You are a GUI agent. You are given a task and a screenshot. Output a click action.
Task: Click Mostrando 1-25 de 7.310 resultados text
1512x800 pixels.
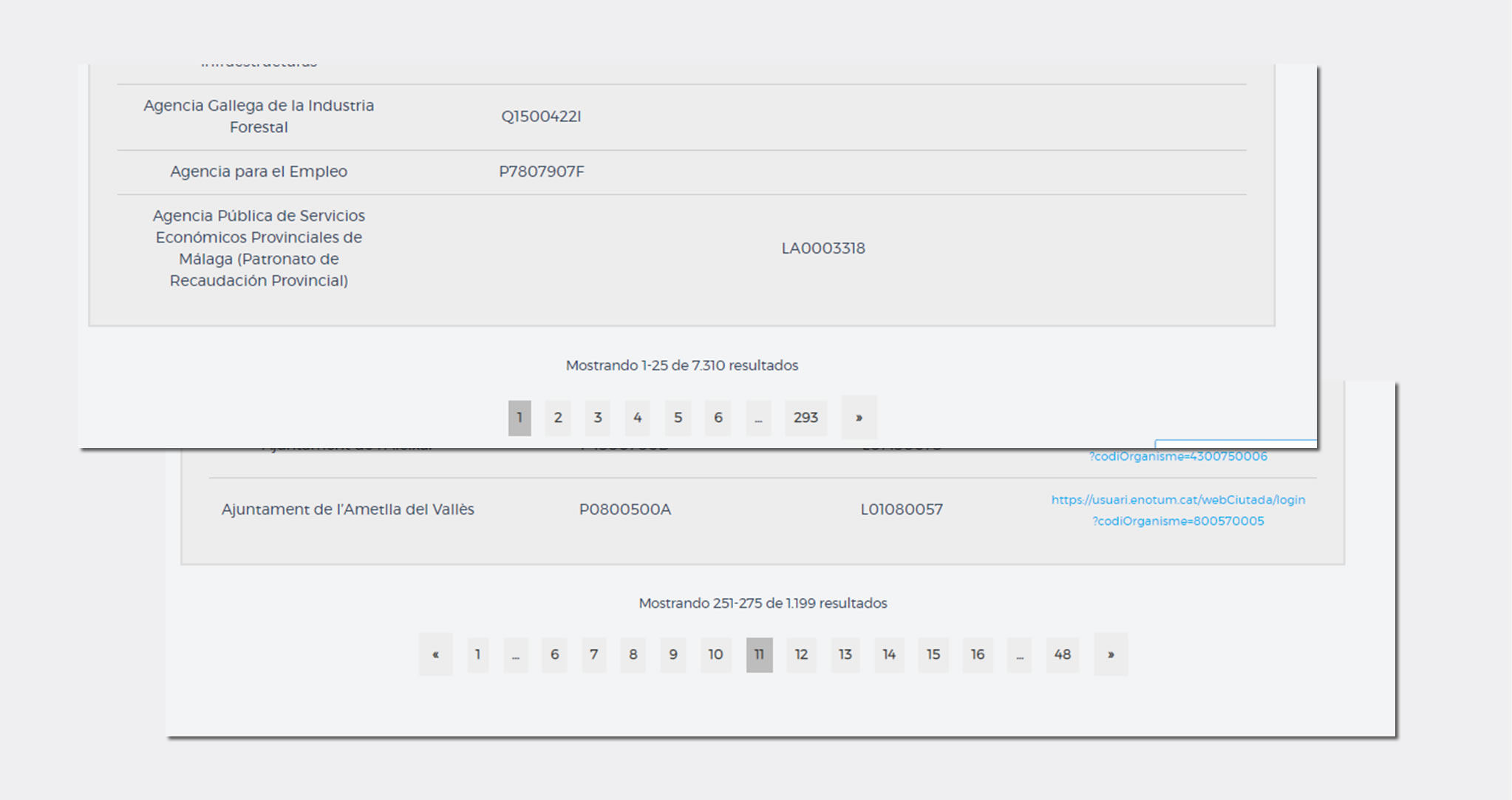(x=682, y=365)
